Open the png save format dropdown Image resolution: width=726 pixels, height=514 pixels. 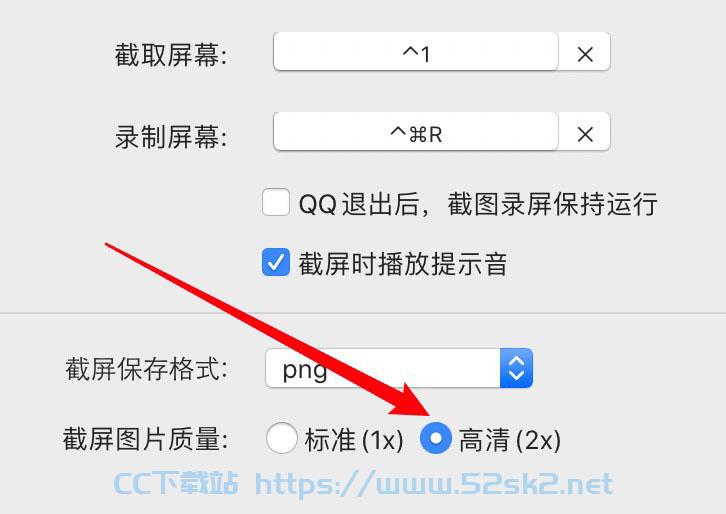399,368
